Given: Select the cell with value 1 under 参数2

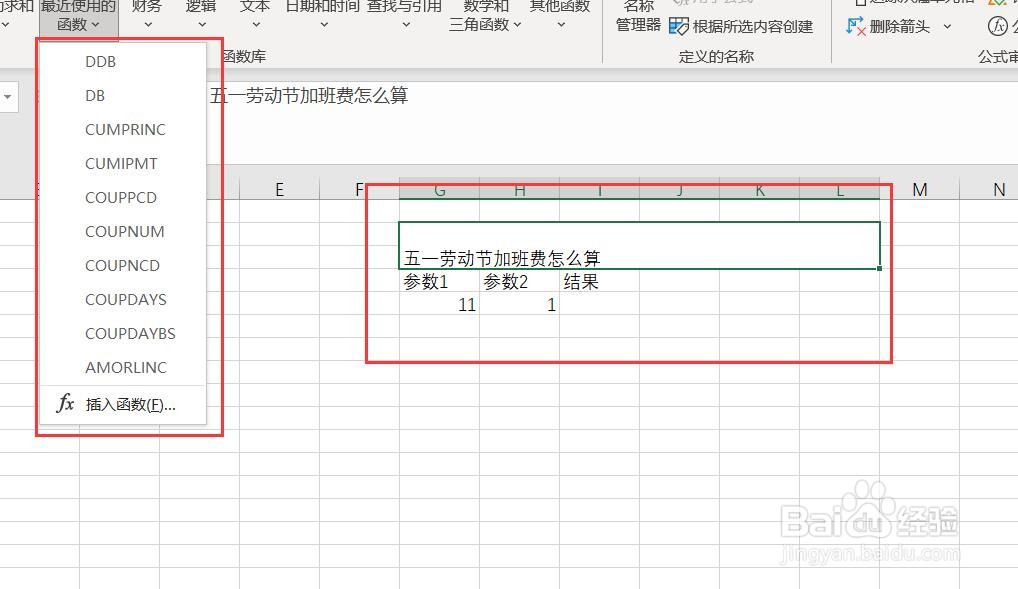Looking at the screenshot, I should point(519,305).
